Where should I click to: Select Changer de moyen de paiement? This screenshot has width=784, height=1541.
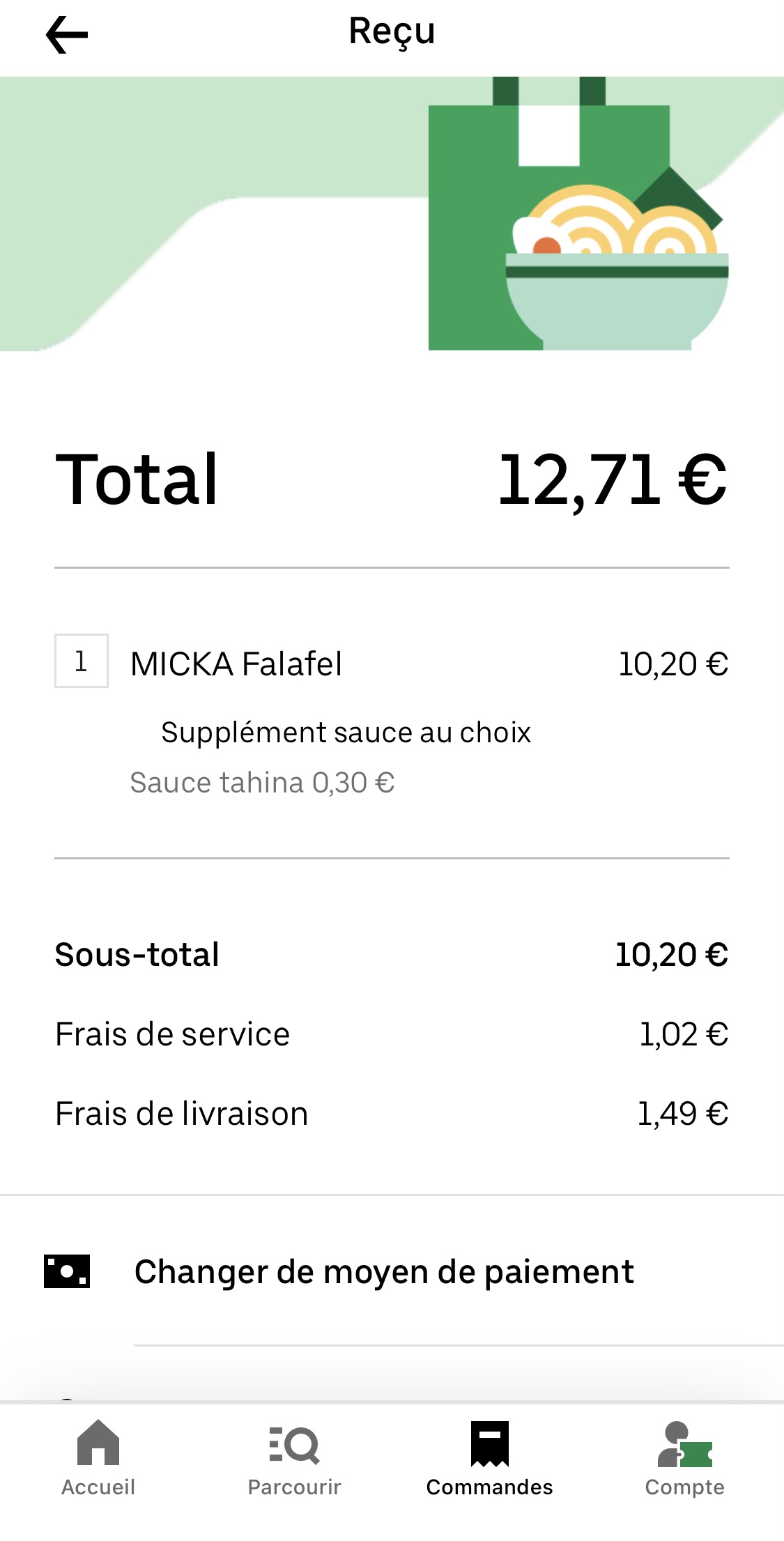(x=384, y=1272)
